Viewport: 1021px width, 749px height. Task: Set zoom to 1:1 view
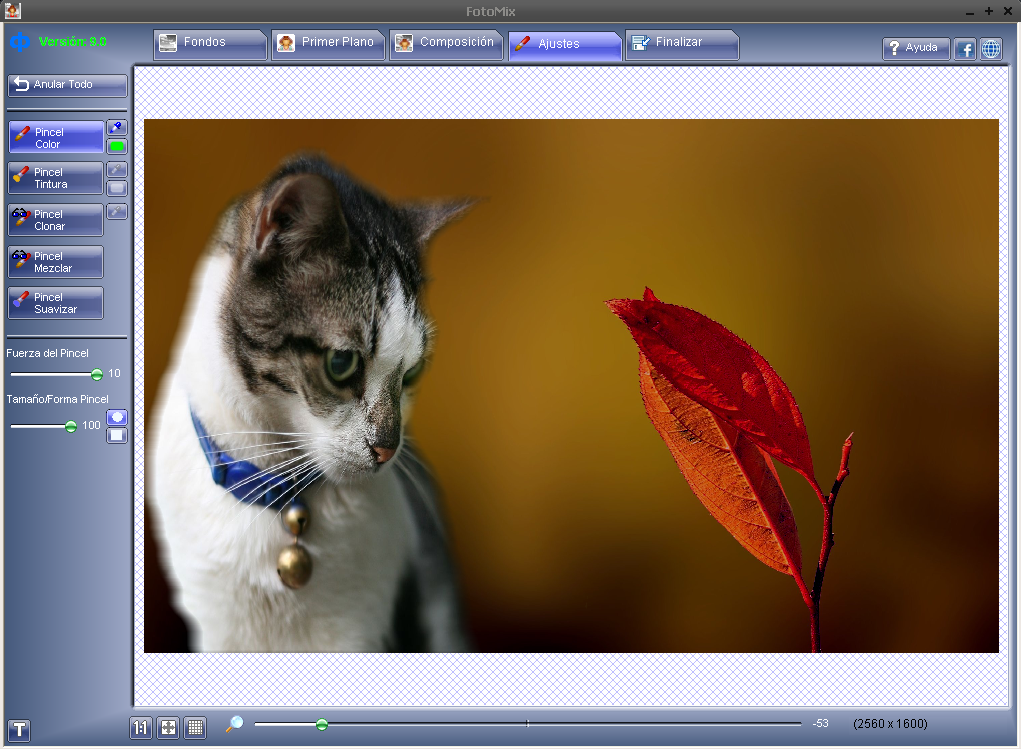click(141, 728)
